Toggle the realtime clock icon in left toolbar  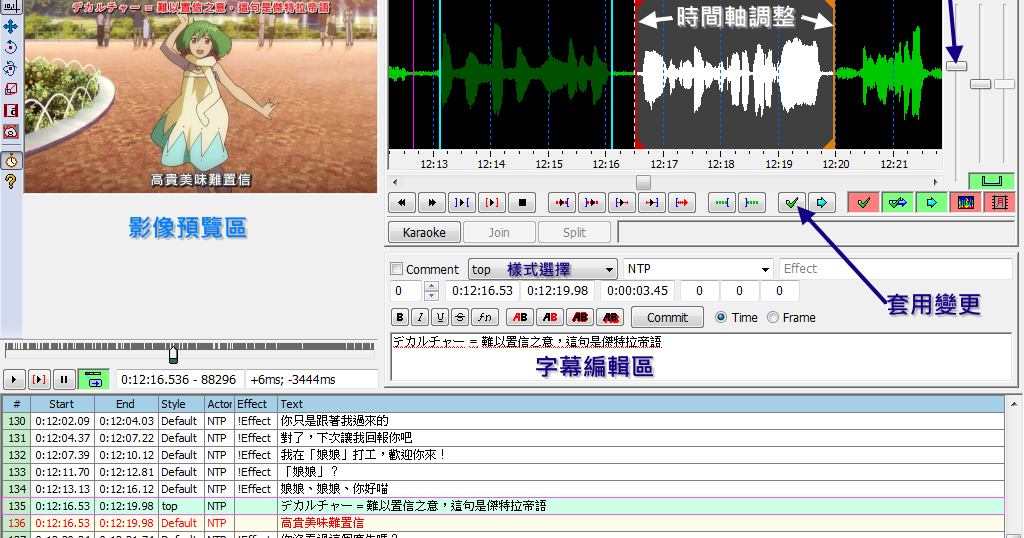[x=10, y=161]
